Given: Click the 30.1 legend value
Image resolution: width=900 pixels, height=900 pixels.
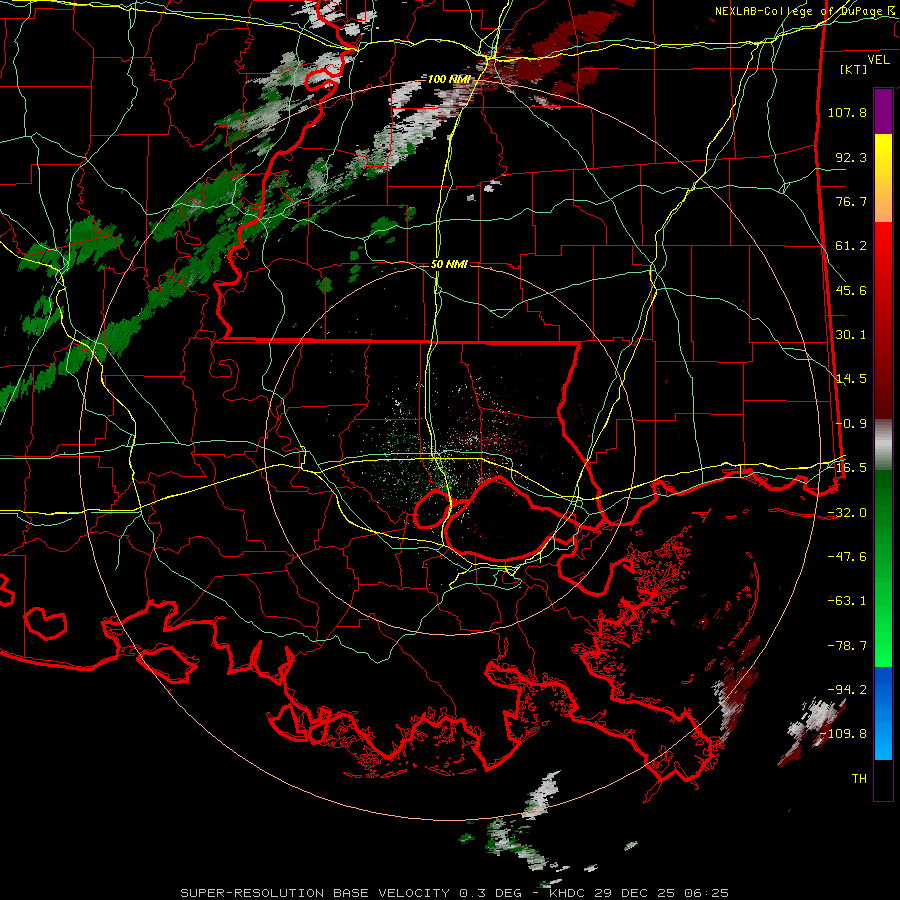Looking at the screenshot, I should point(851,335).
